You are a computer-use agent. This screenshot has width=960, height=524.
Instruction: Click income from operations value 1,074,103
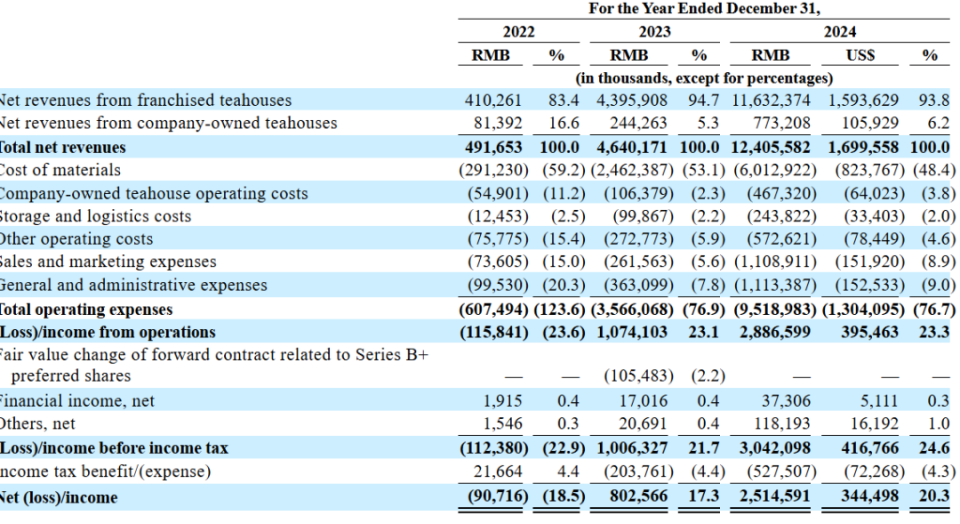632,332
